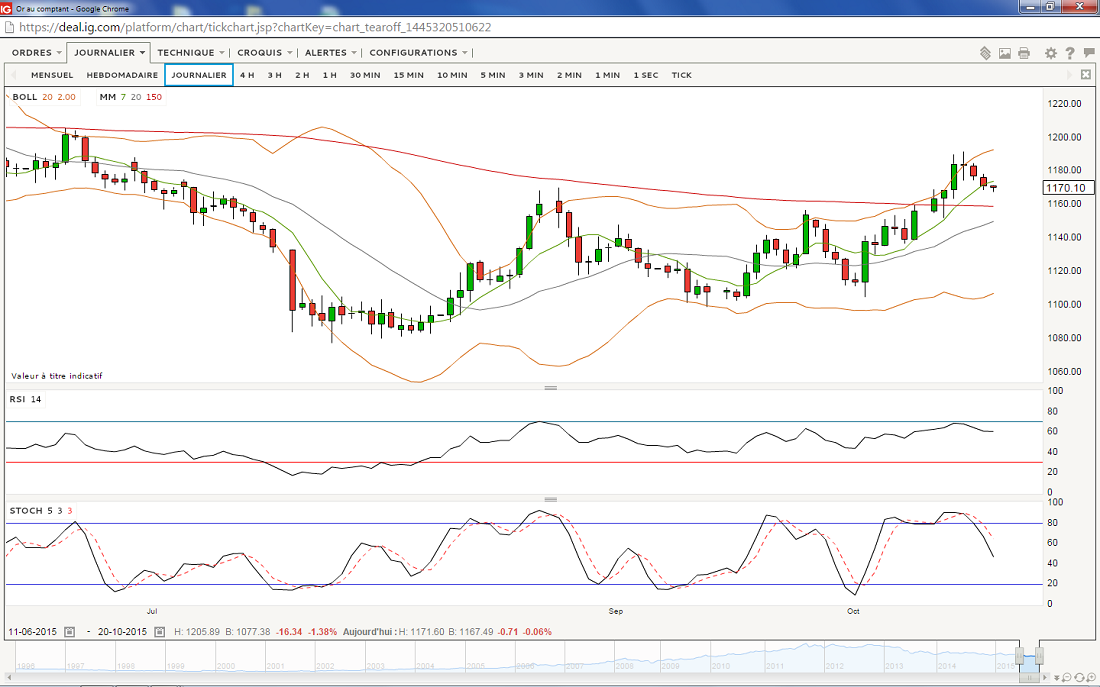1100x687 pixels.
Task: Save chart as image icon
Action: point(1005,53)
